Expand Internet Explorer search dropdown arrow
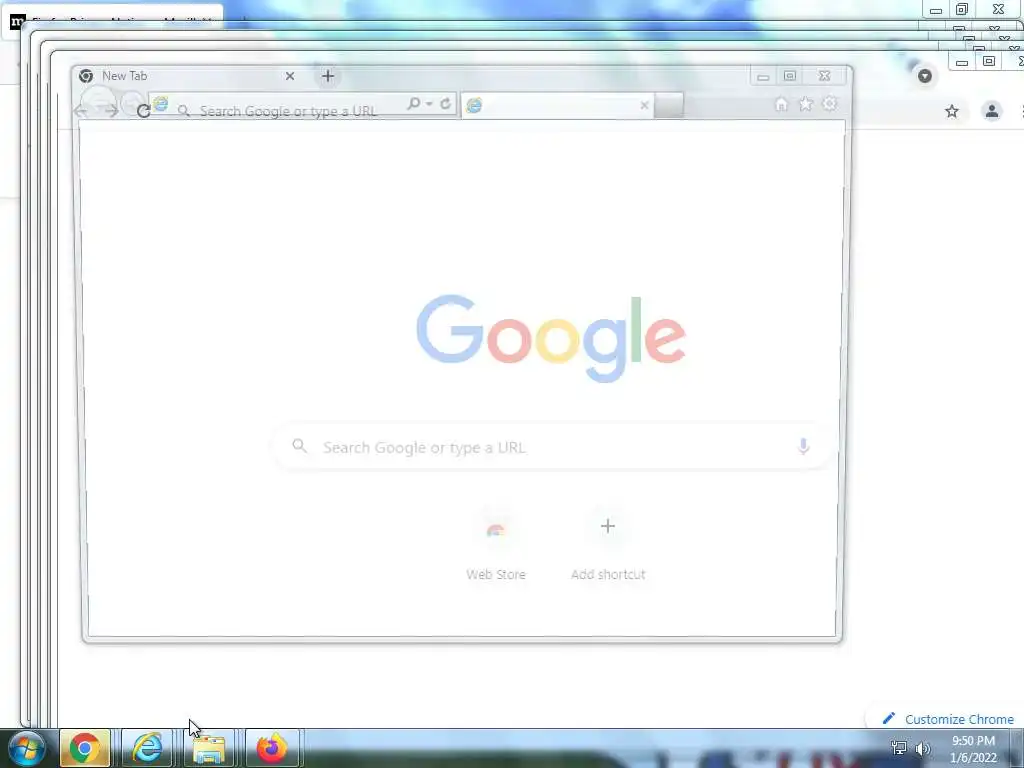 tap(429, 104)
